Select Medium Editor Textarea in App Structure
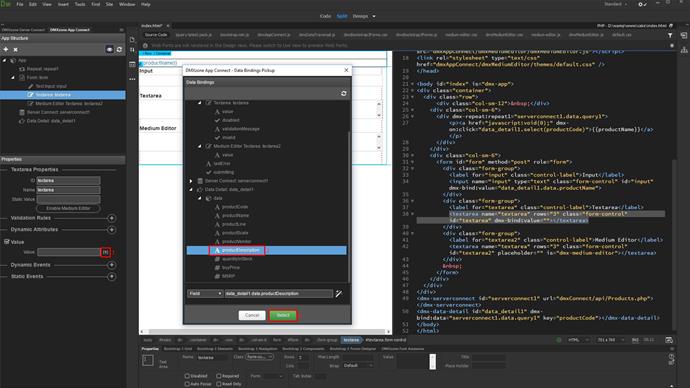 point(65,103)
